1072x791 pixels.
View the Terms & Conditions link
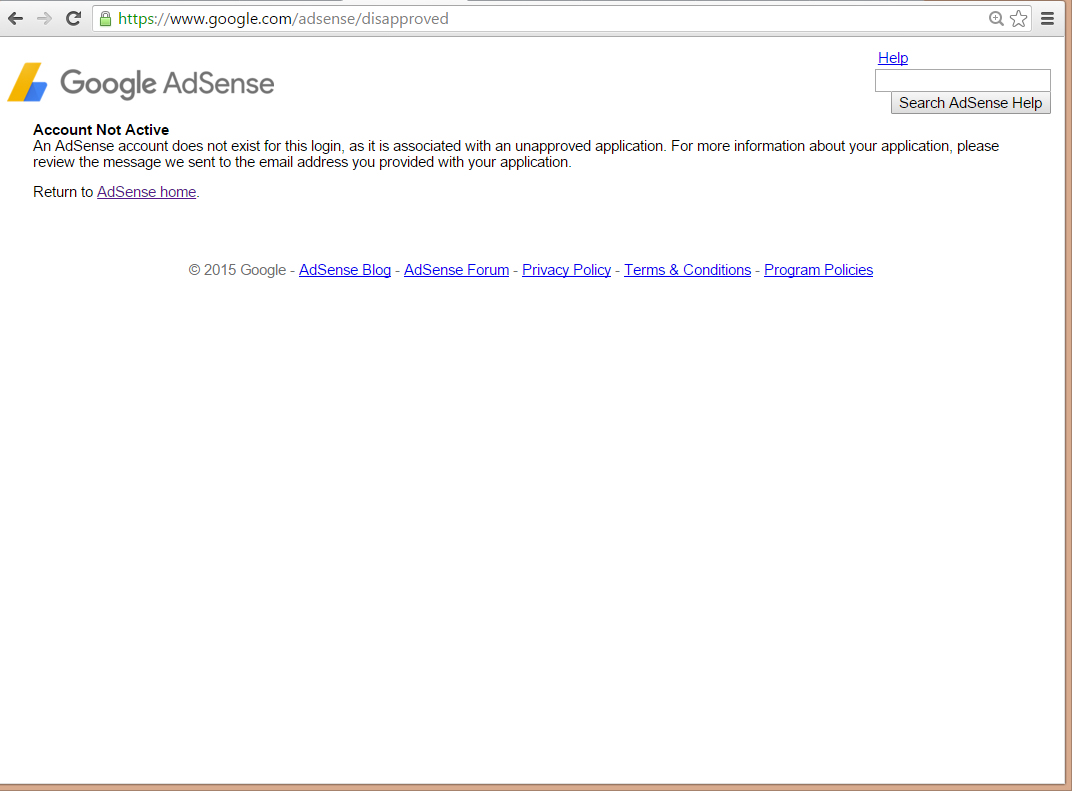687,270
